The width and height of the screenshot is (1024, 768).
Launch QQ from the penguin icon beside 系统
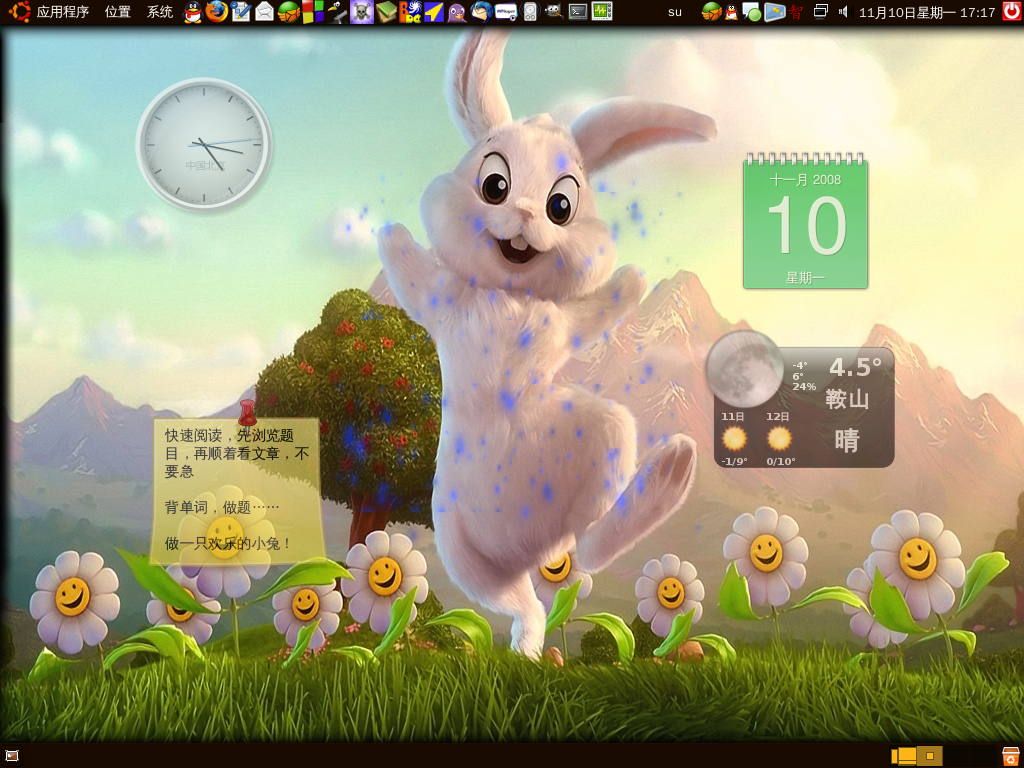point(193,12)
